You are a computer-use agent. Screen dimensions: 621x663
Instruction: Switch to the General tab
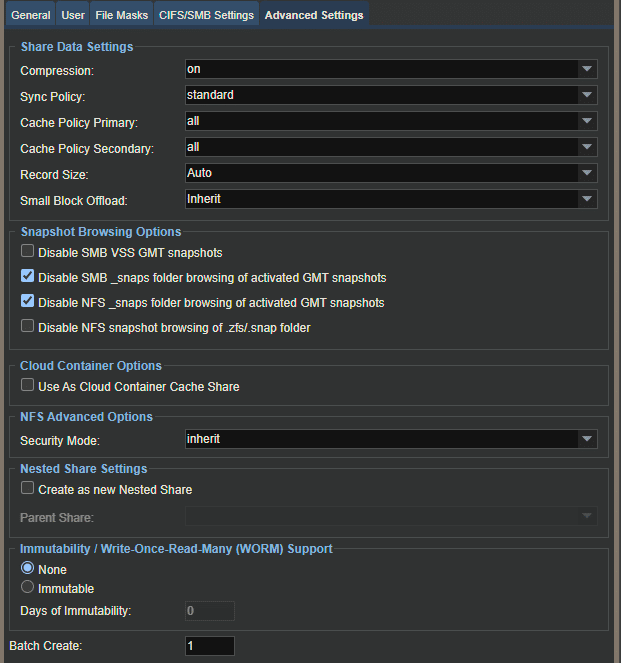(x=30, y=15)
